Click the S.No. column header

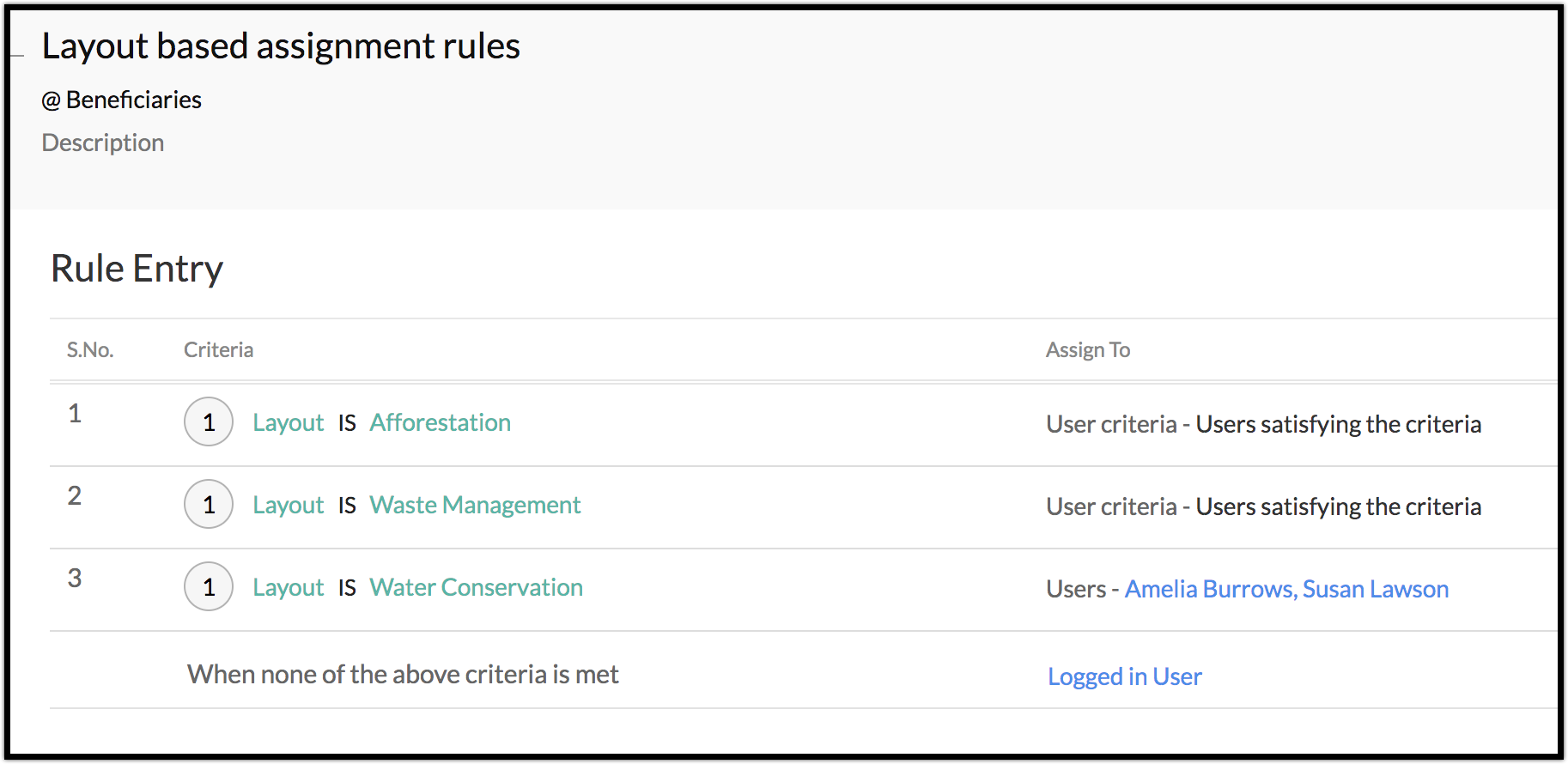90,350
